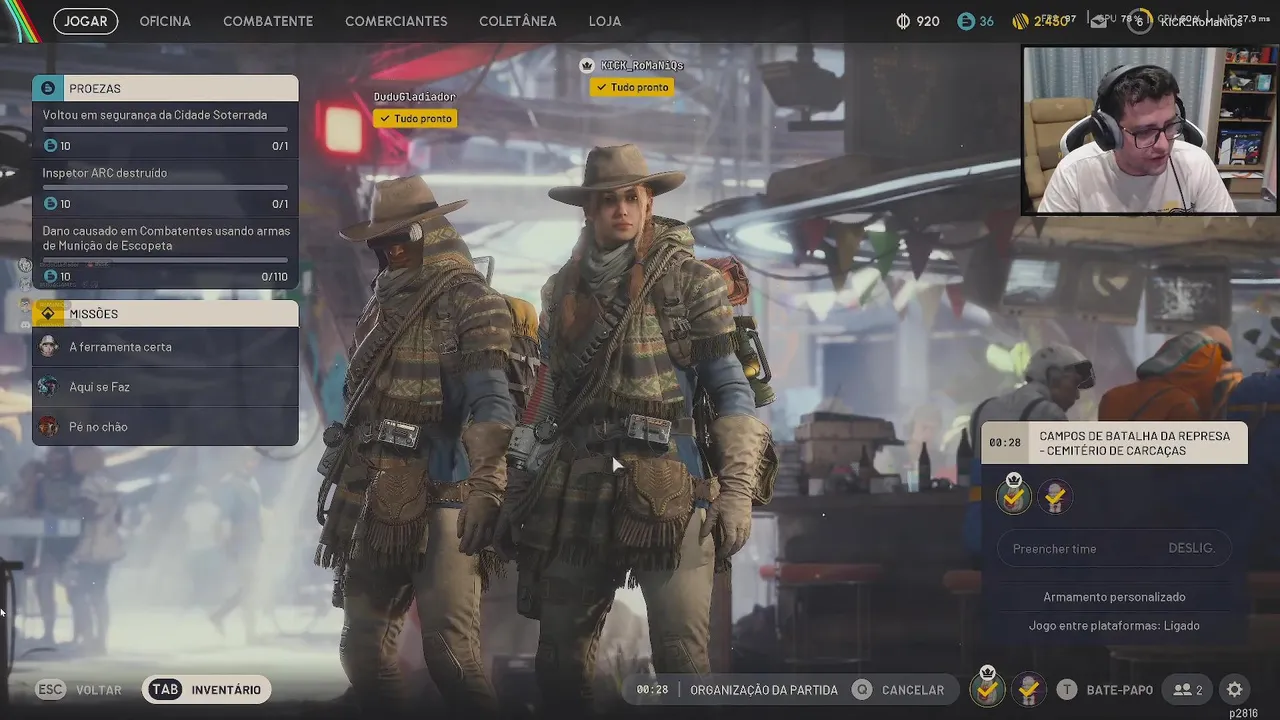Click the trader portrait beside Aqui se Faz
The height and width of the screenshot is (720, 1280).
(x=48, y=387)
